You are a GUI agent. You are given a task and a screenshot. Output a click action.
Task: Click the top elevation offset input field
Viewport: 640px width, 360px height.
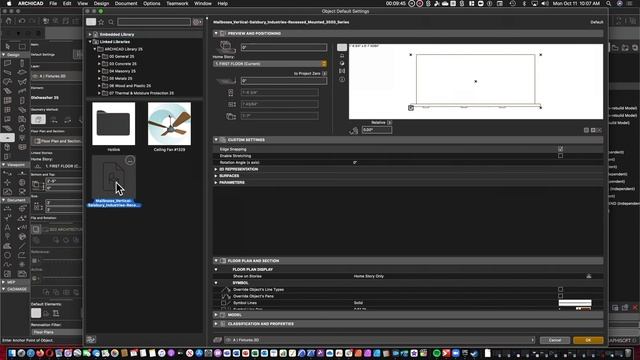click(284, 47)
